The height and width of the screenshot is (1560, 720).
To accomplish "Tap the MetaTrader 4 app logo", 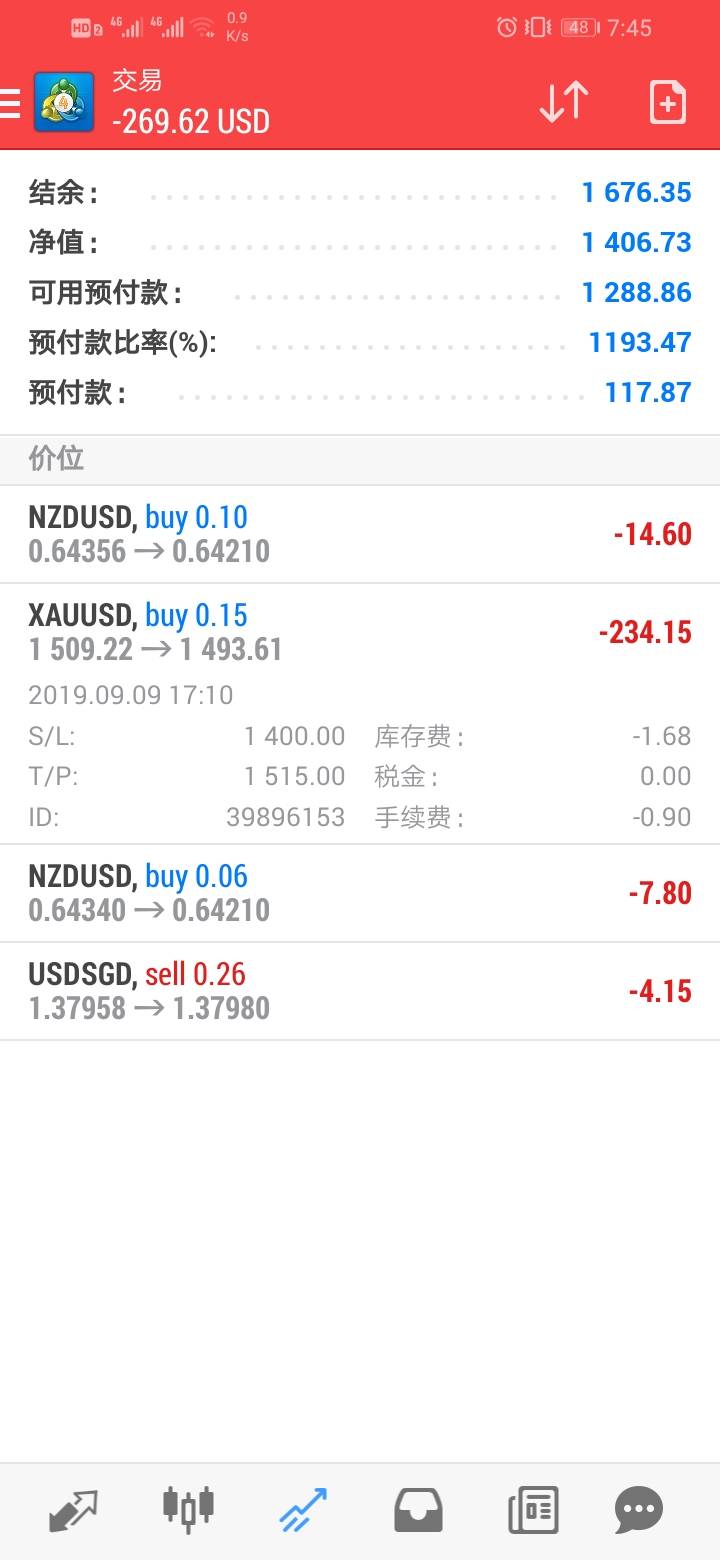I will point(64,102).
